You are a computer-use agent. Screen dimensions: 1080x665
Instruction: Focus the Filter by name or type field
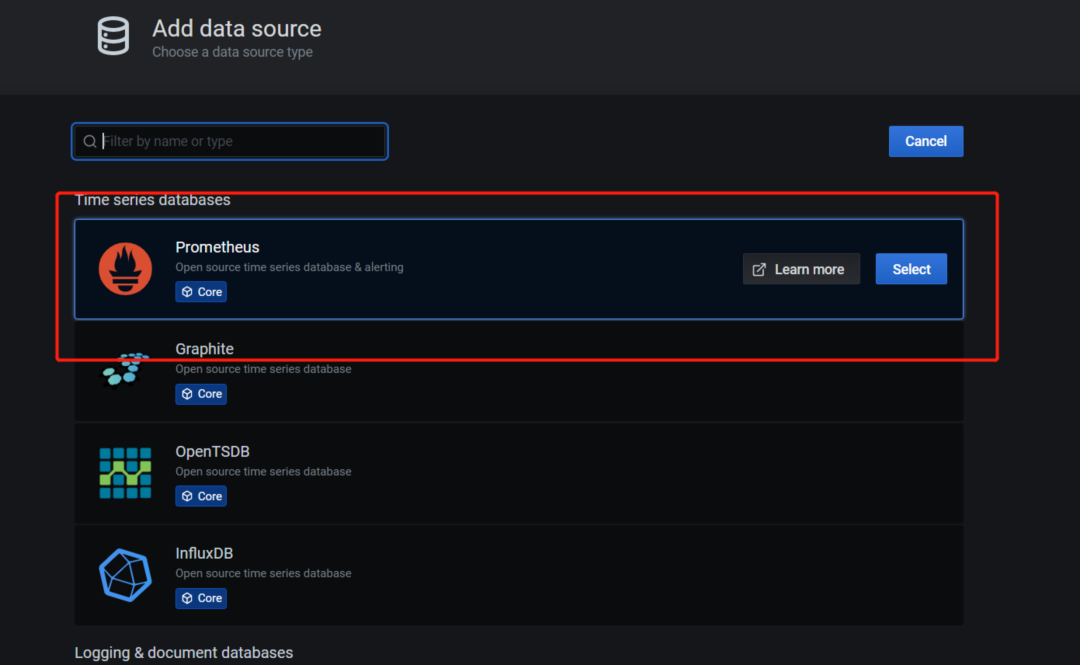(230, 141)
